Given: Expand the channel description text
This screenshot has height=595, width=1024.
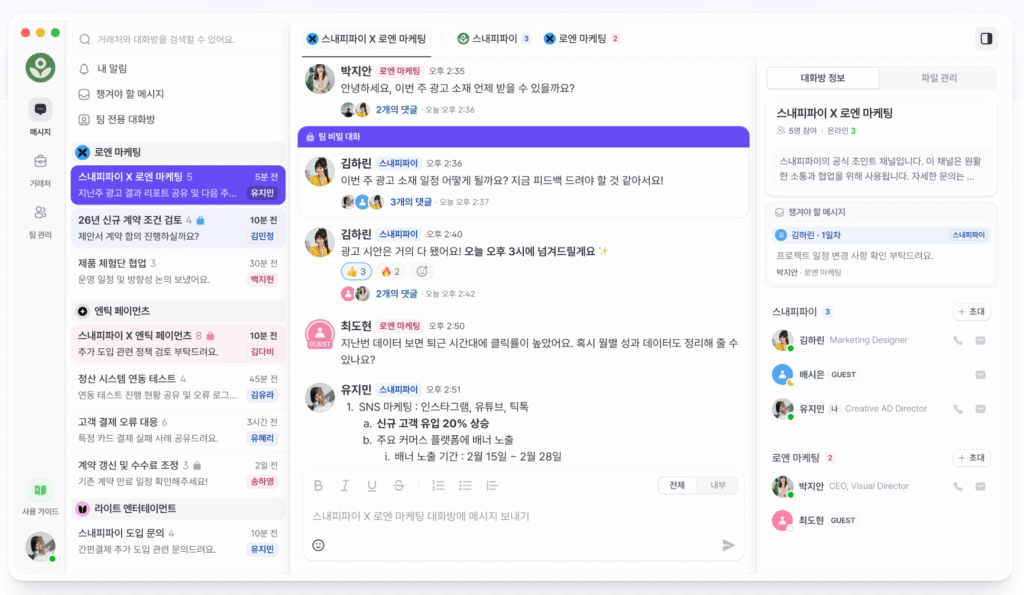Looking at the screenshot, I should pos(880,169).
